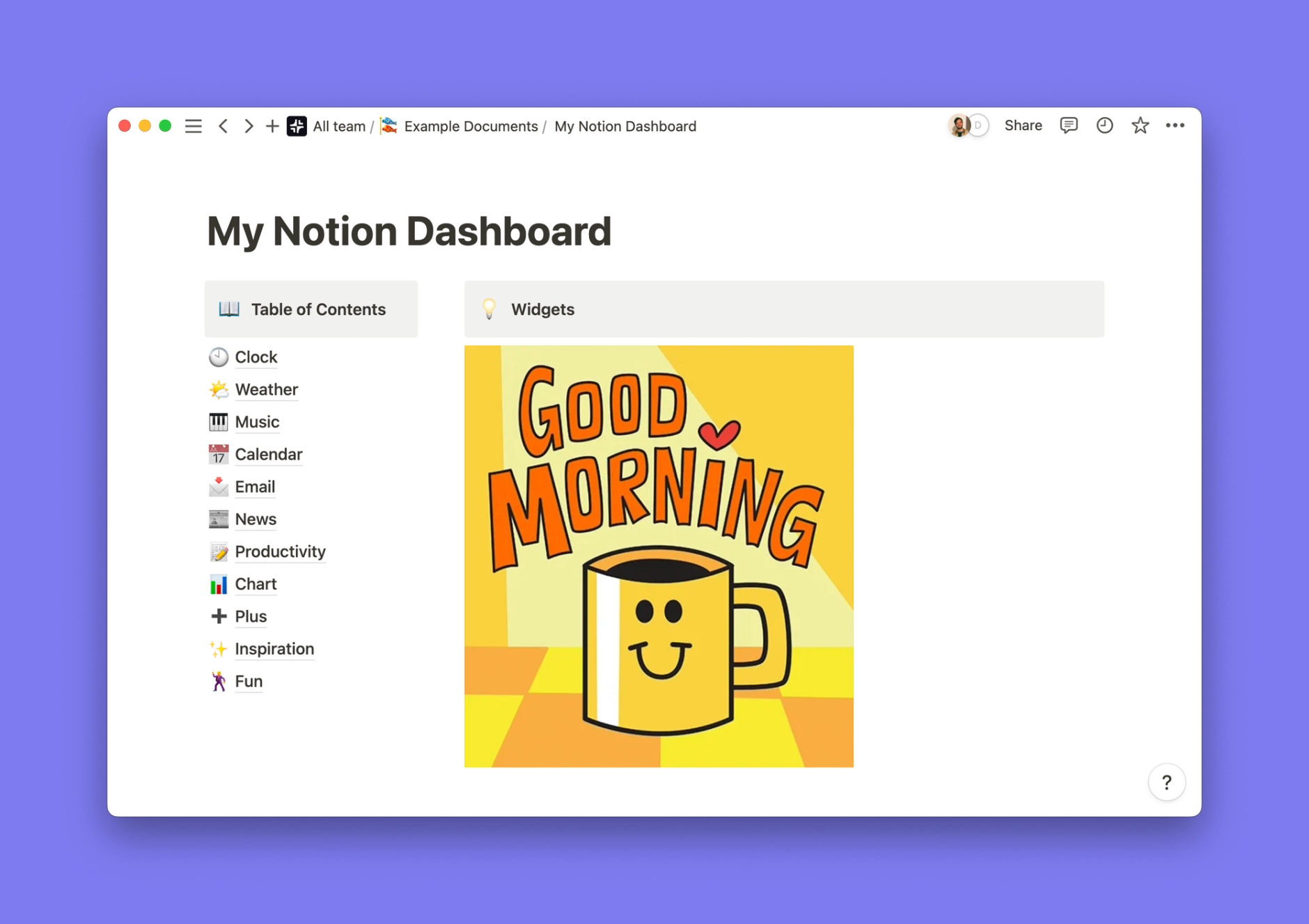Click the open book icon

coord(229,309)
